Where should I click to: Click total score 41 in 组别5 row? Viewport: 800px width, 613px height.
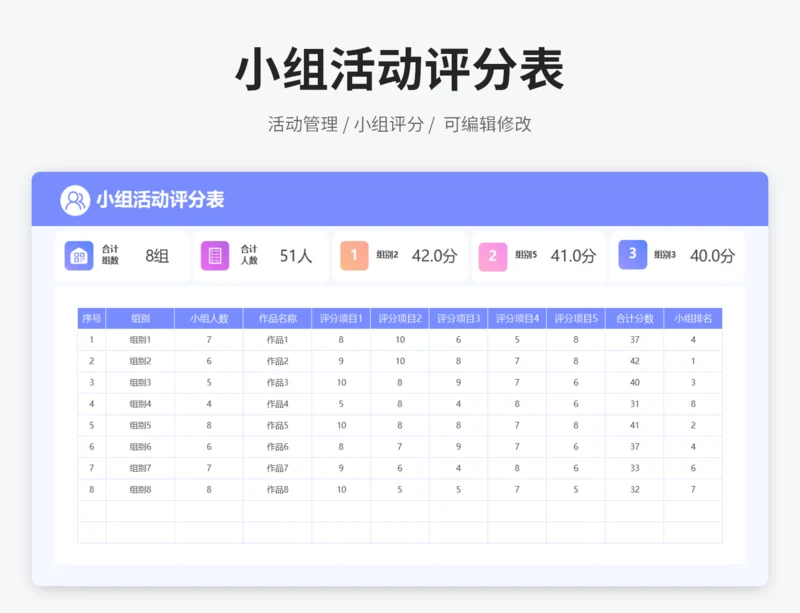pos(634,426)
